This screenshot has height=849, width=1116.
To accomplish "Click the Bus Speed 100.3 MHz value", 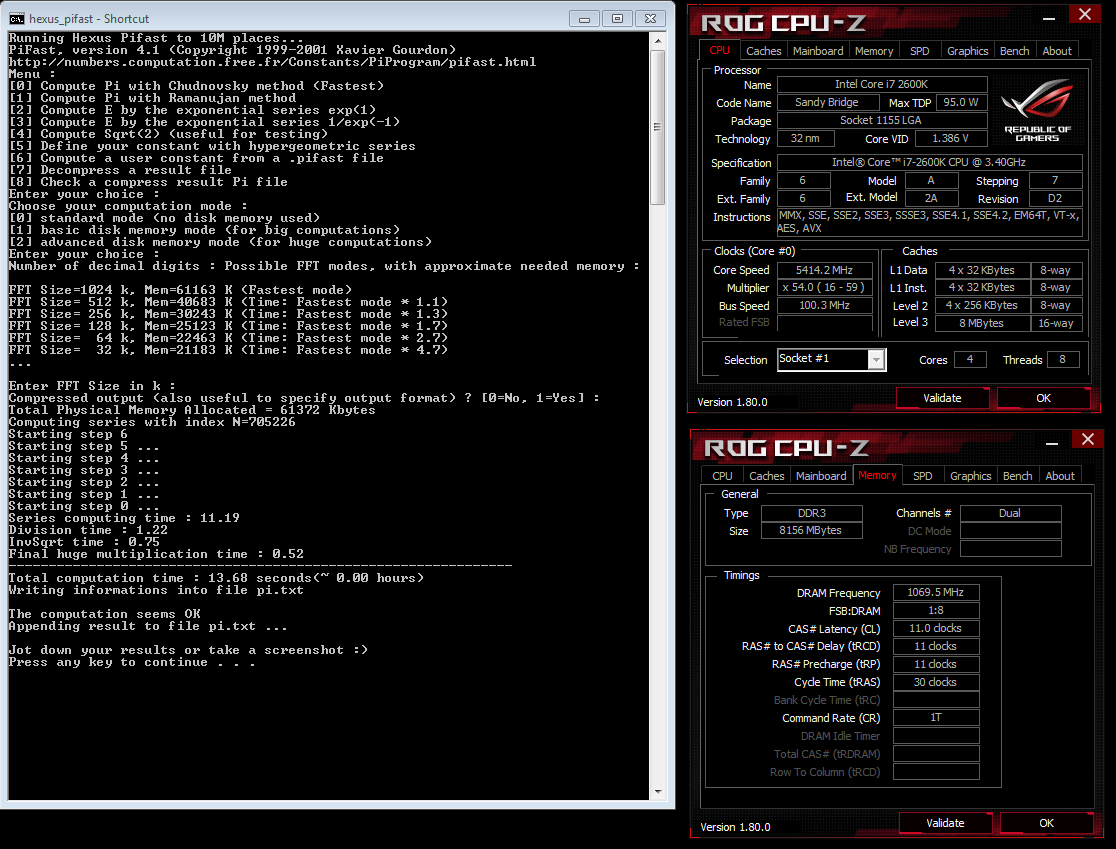I will pos(824,305).
